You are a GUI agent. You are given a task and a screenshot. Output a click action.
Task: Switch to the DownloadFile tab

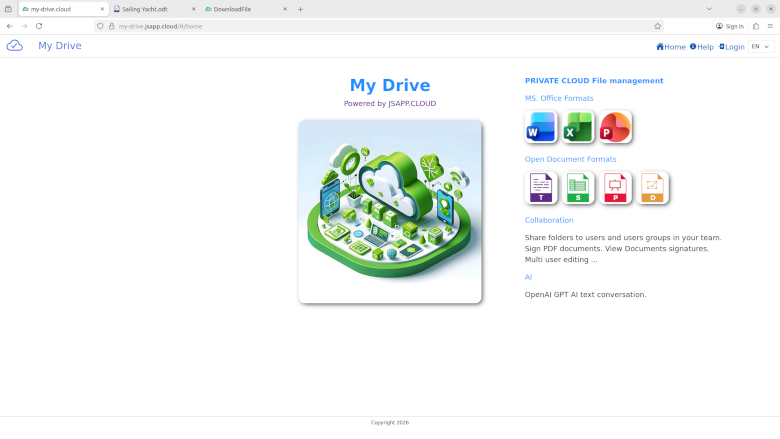point(240,9)
